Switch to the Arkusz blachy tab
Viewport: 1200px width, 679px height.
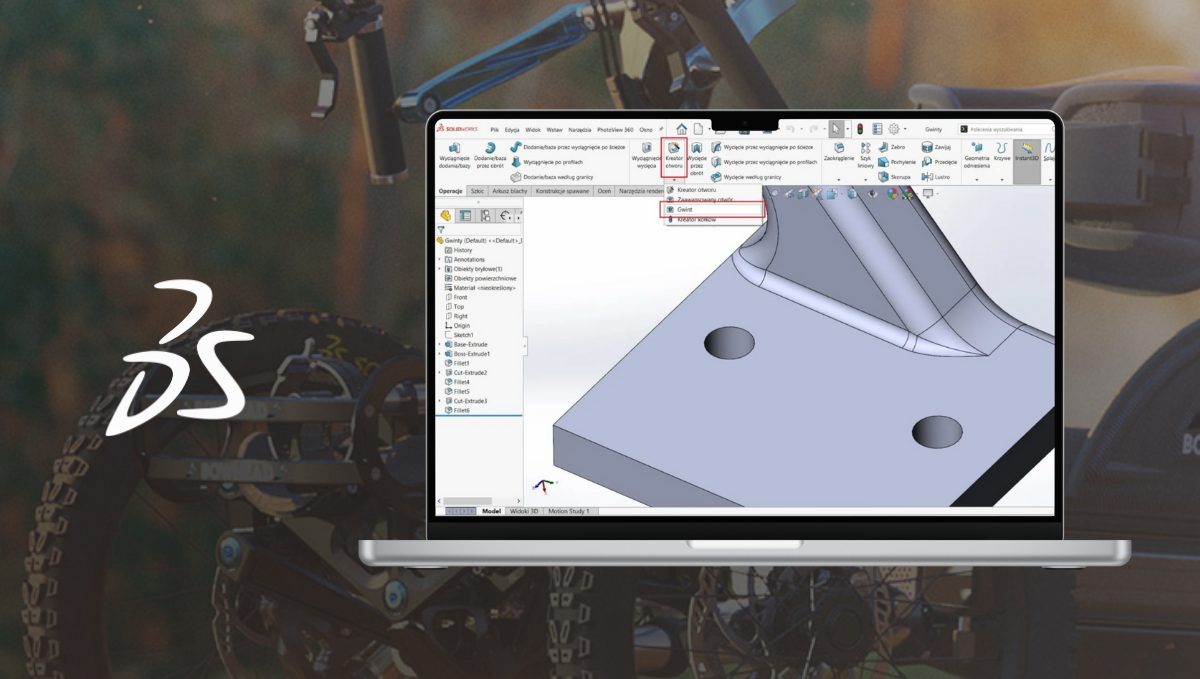pos(510,191)
